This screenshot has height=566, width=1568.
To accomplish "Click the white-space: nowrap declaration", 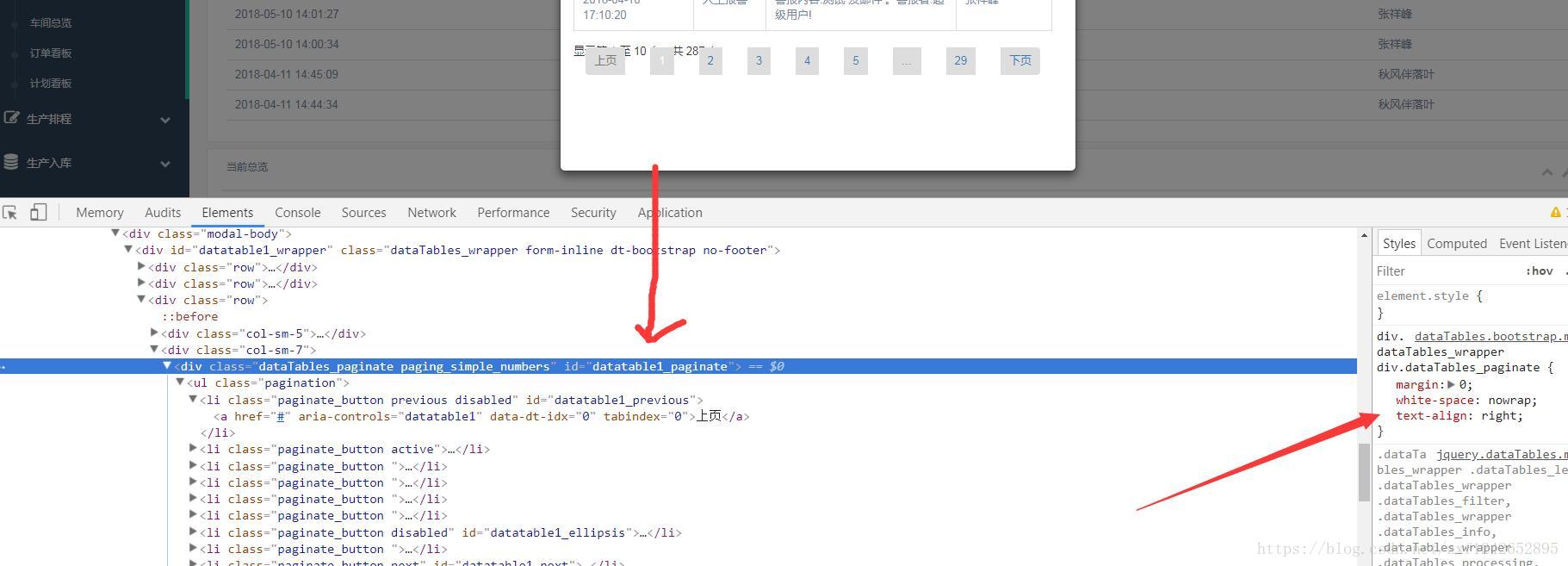I will click(1466, 401).
